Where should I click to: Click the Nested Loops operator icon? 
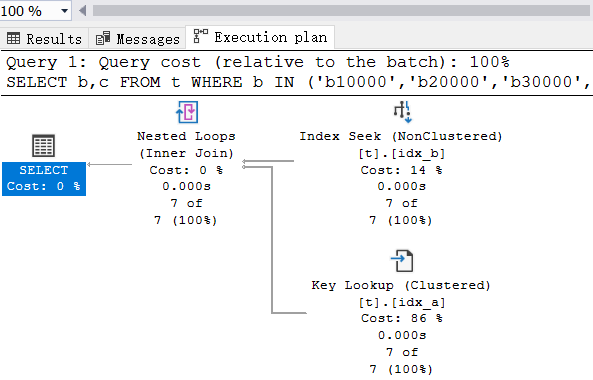pyautogui.click(x=187, y=112)
